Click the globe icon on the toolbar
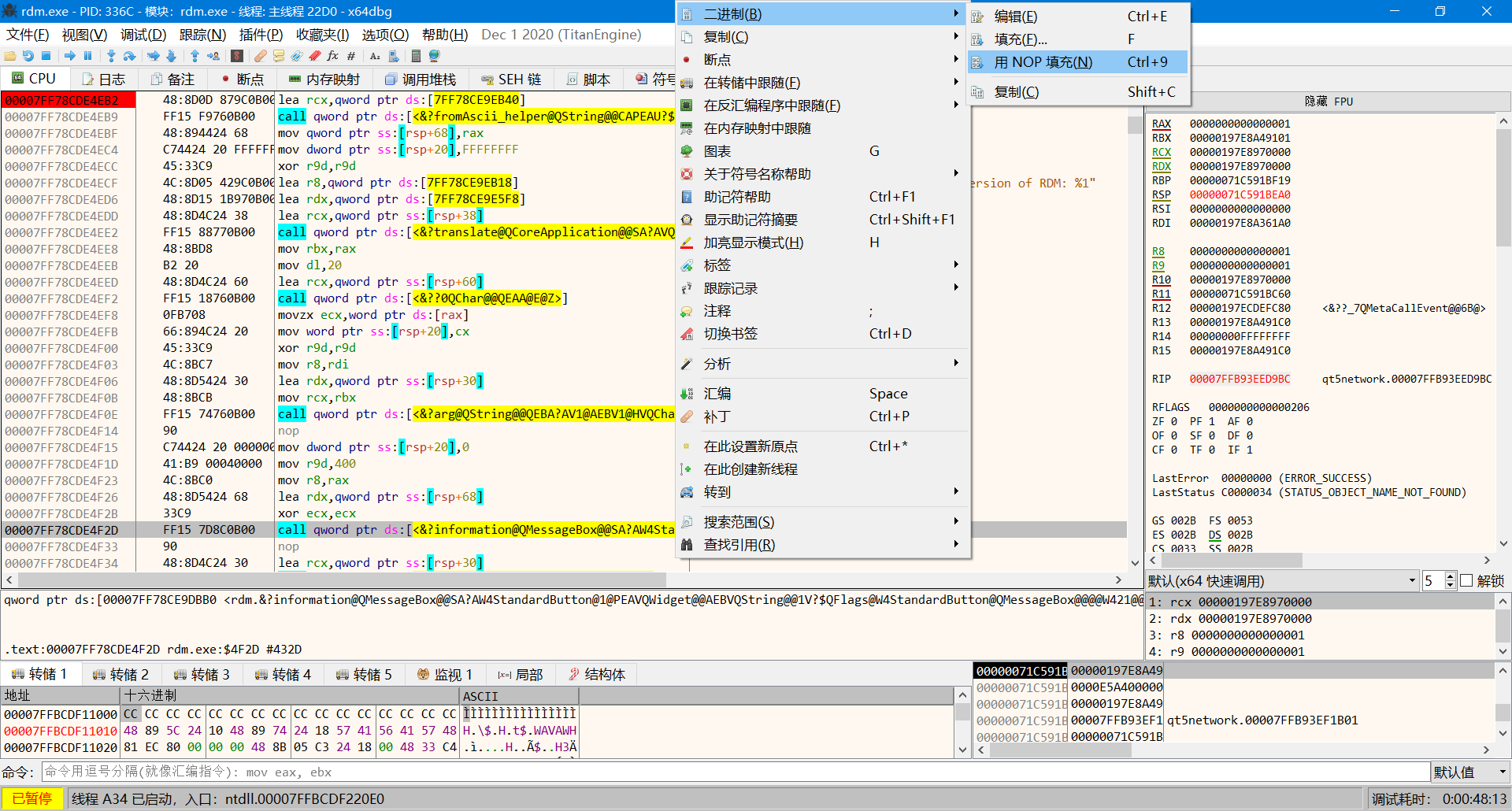Image resolution: width=1512 pixels, height=811 pixels. (x=434, y=56)
